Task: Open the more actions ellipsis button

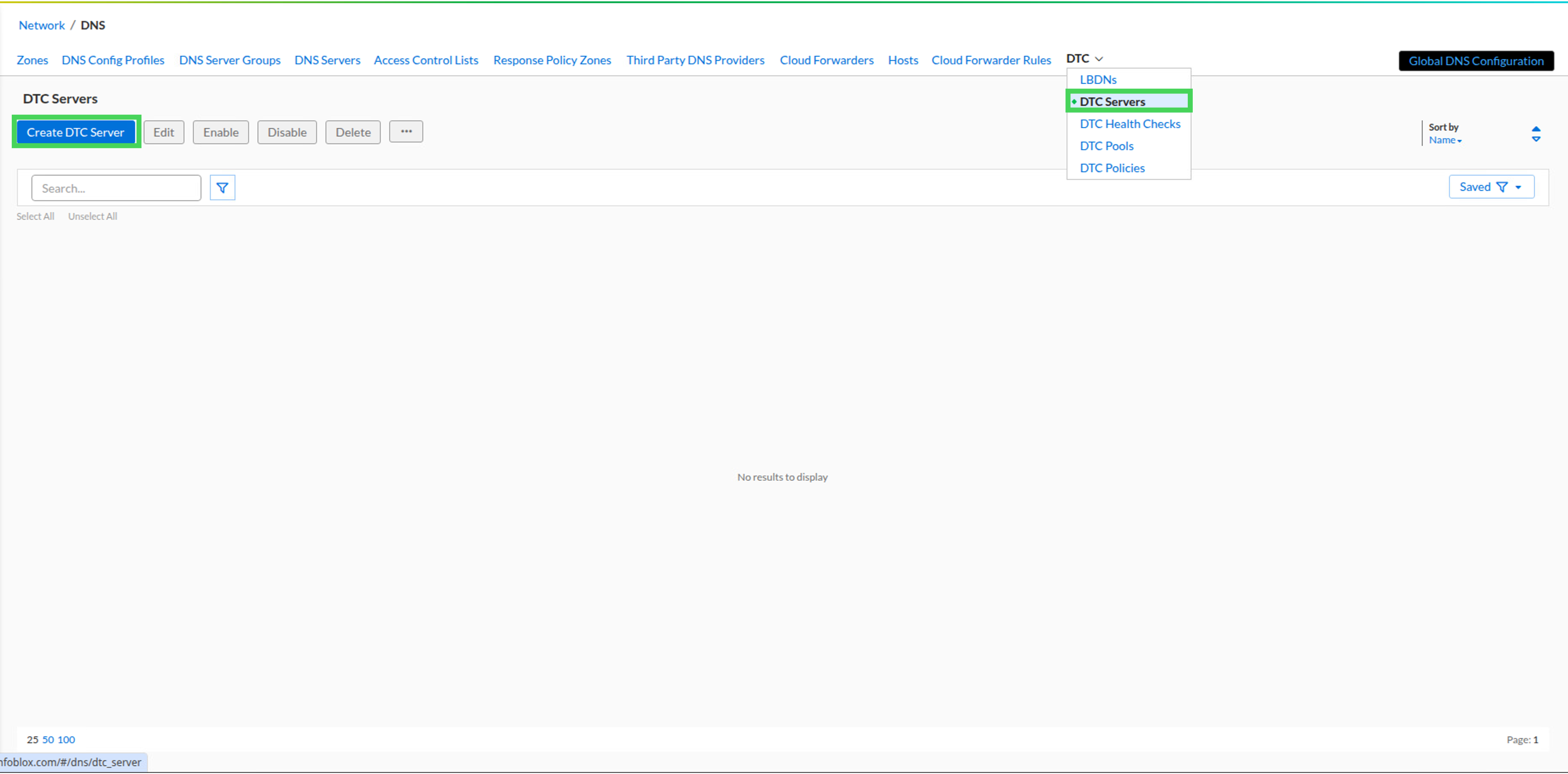Action: tap(406, 131)
